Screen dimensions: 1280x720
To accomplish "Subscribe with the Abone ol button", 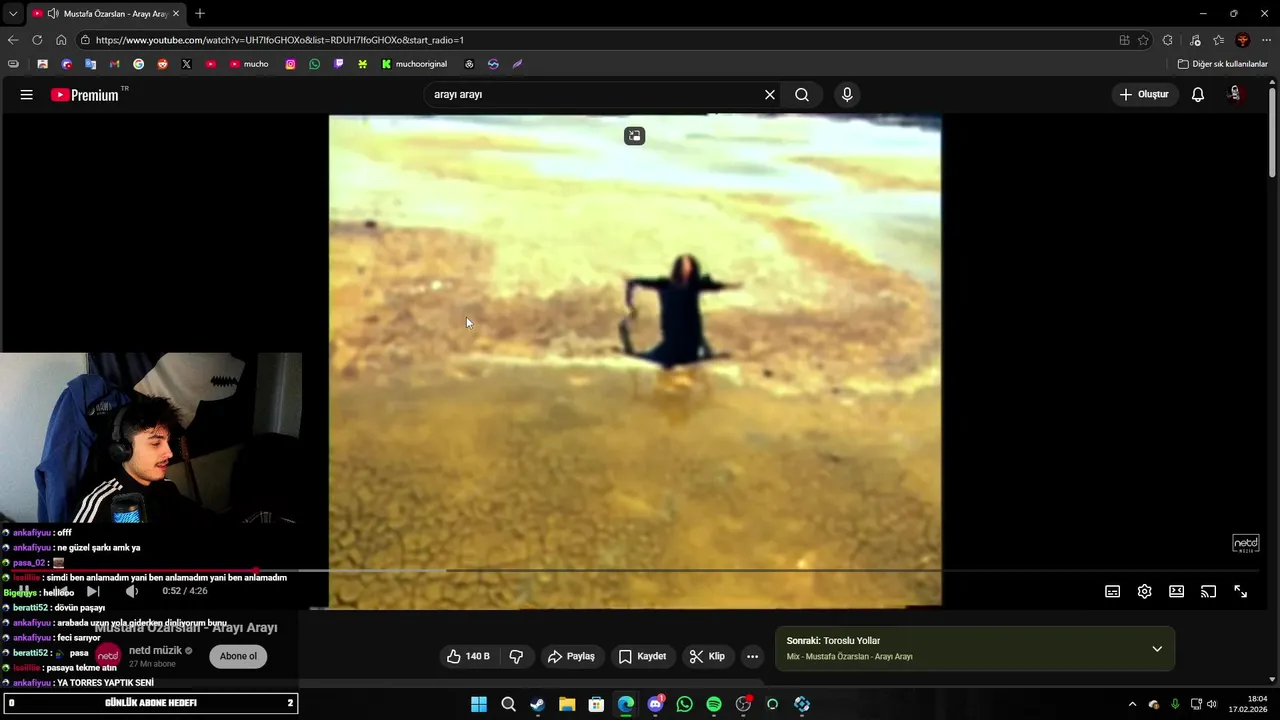I will click(238, 656).
